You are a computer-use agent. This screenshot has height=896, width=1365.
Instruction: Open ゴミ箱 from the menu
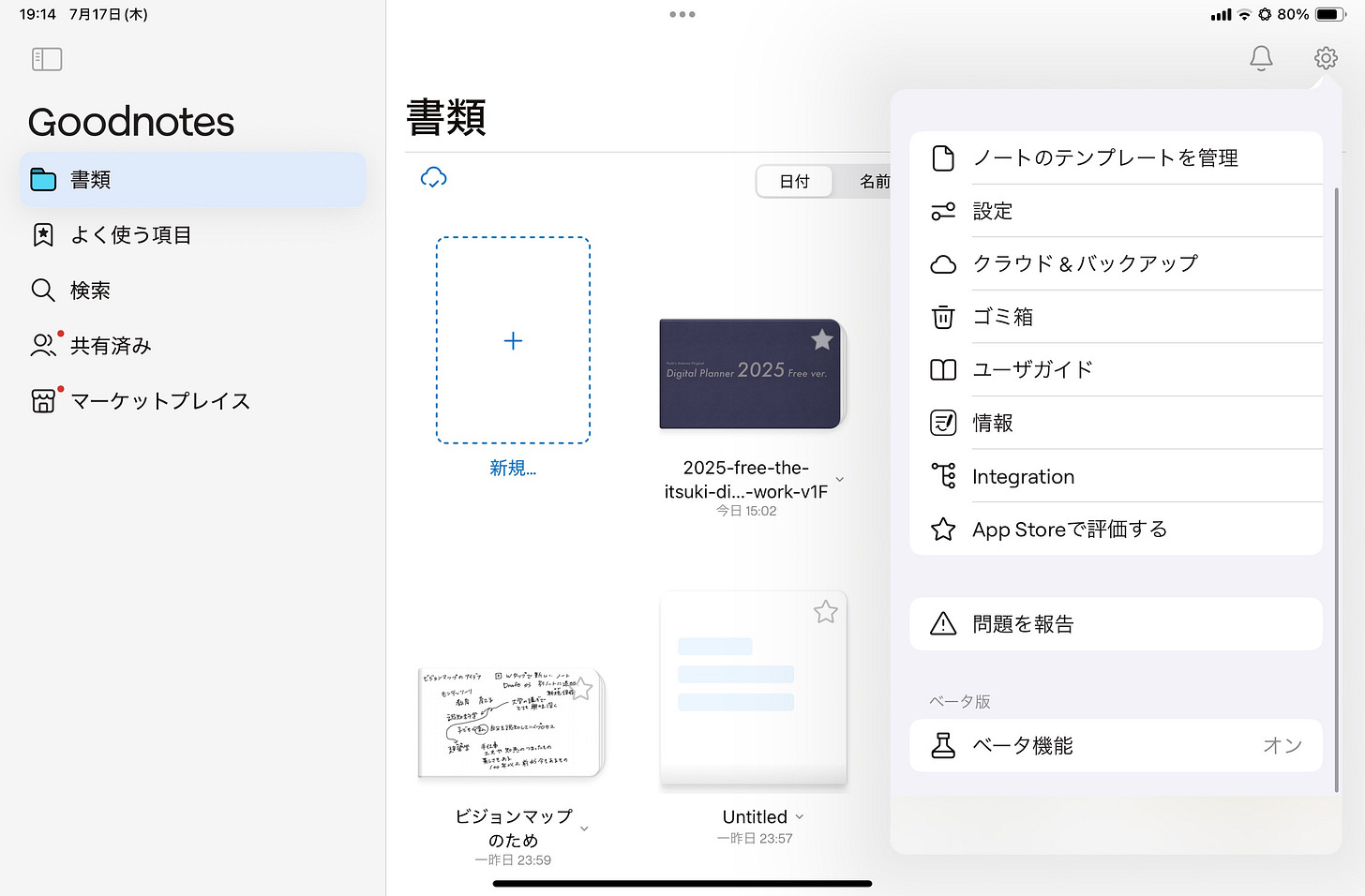click(1116, 317)
